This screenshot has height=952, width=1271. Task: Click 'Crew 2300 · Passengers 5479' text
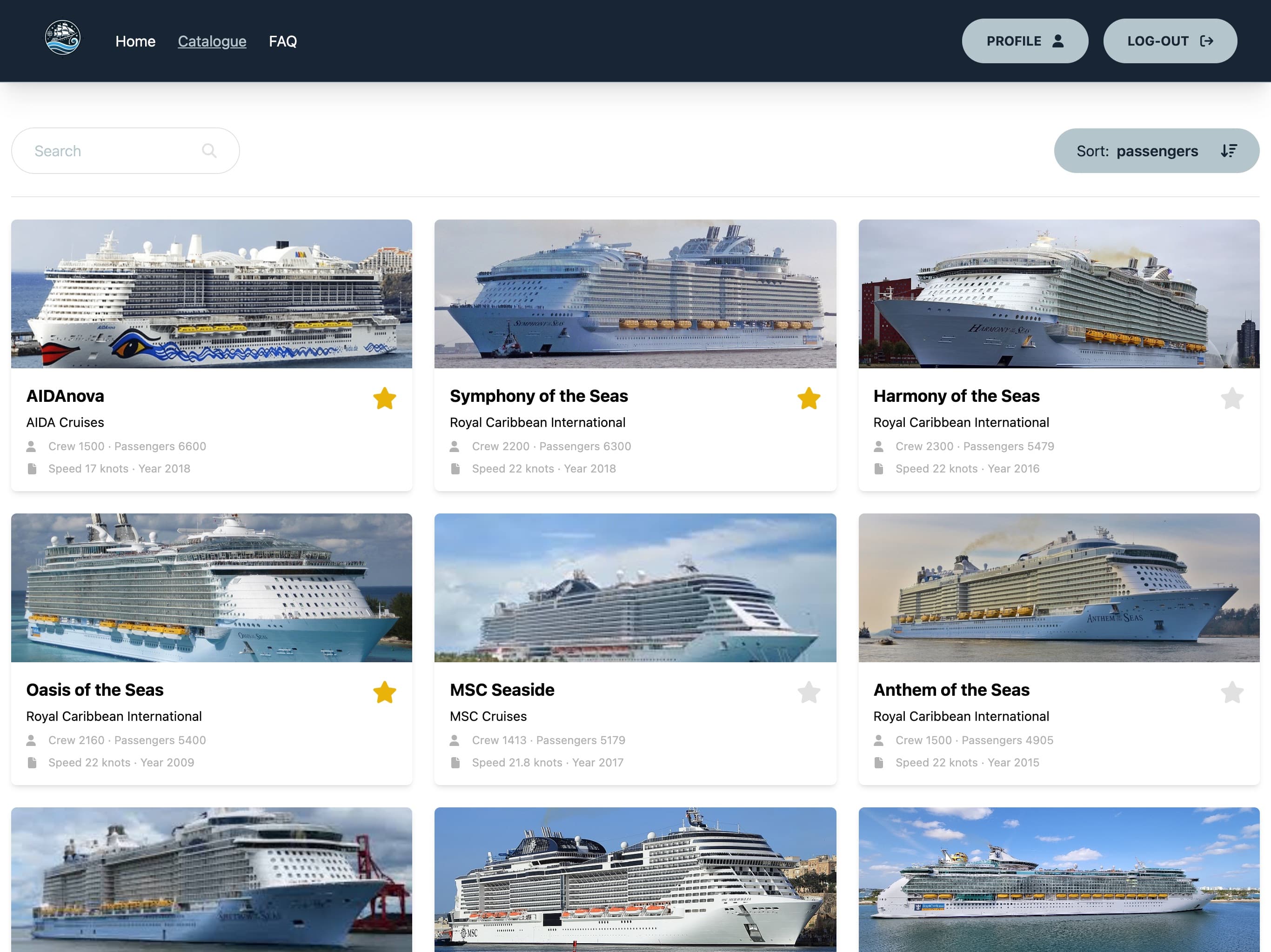pyautogui.click(x=975, y=446)
